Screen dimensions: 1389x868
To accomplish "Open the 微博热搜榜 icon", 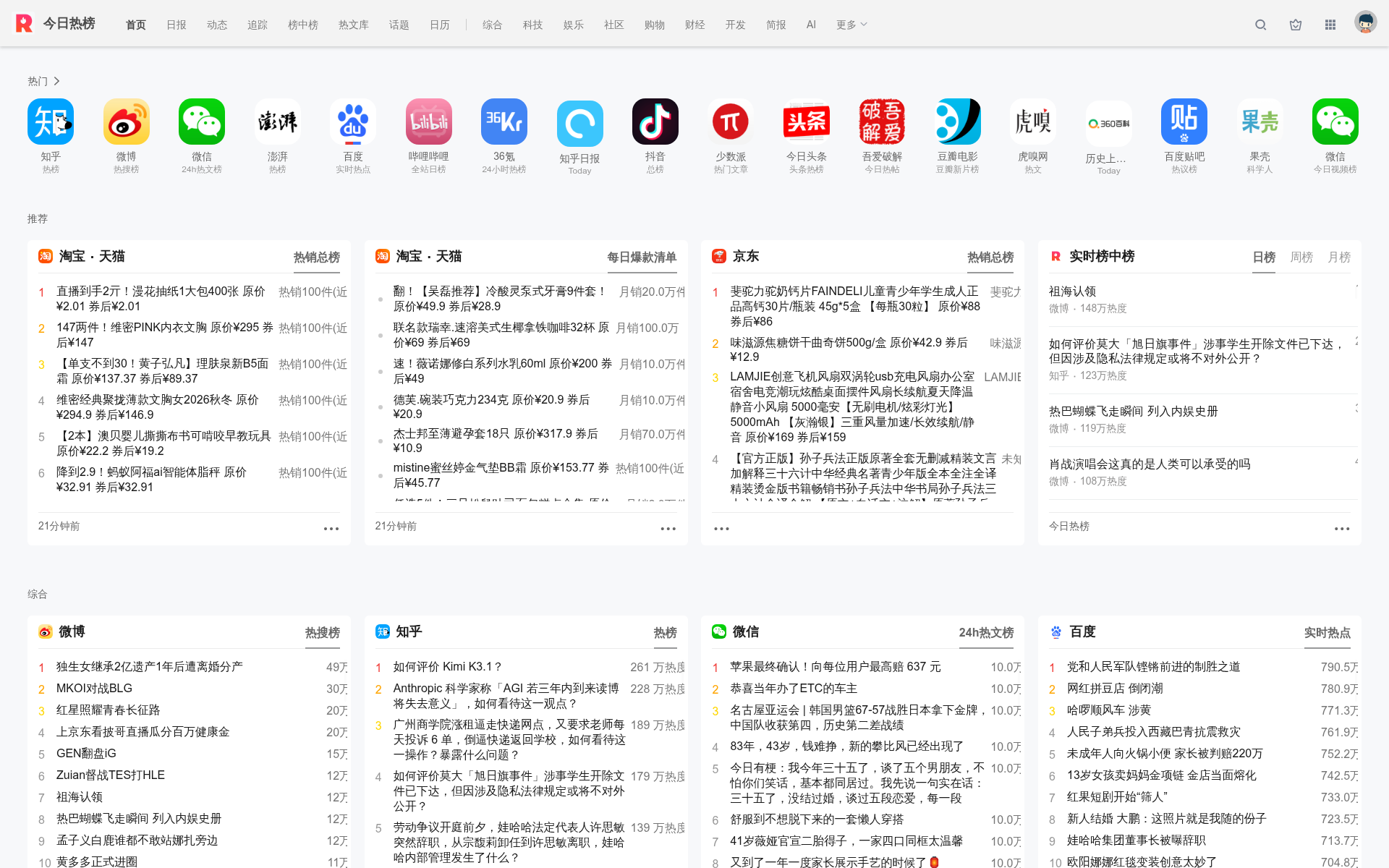I will (x=127, y=122).
